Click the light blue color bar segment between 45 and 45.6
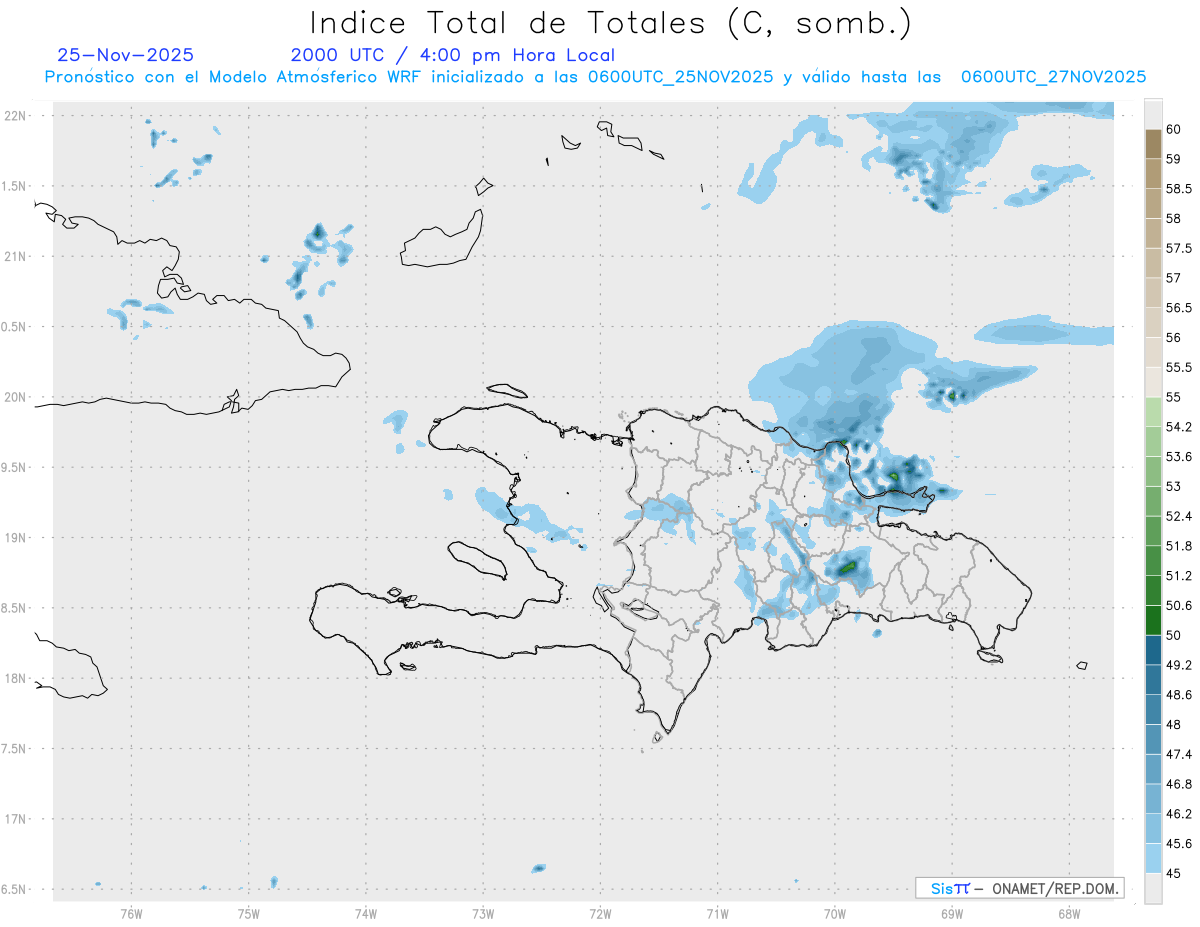 point(1153,858)
